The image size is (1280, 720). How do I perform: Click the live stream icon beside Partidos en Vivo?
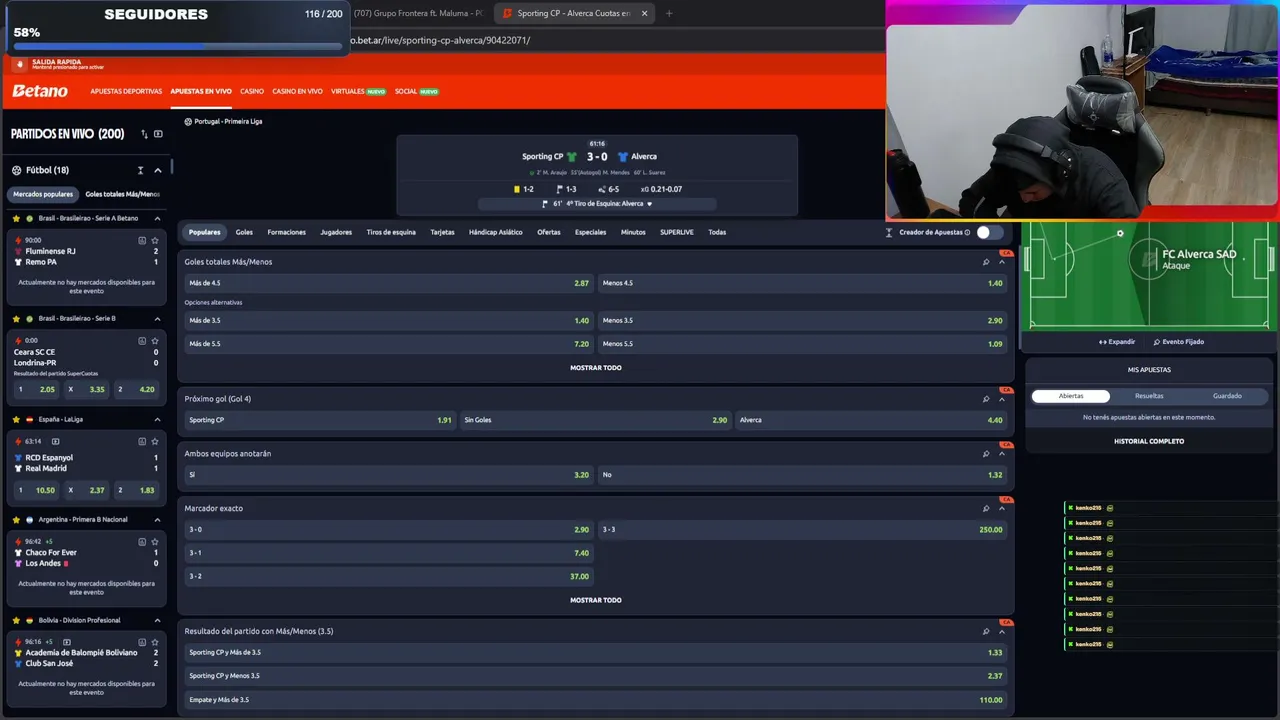pos(158,134)
